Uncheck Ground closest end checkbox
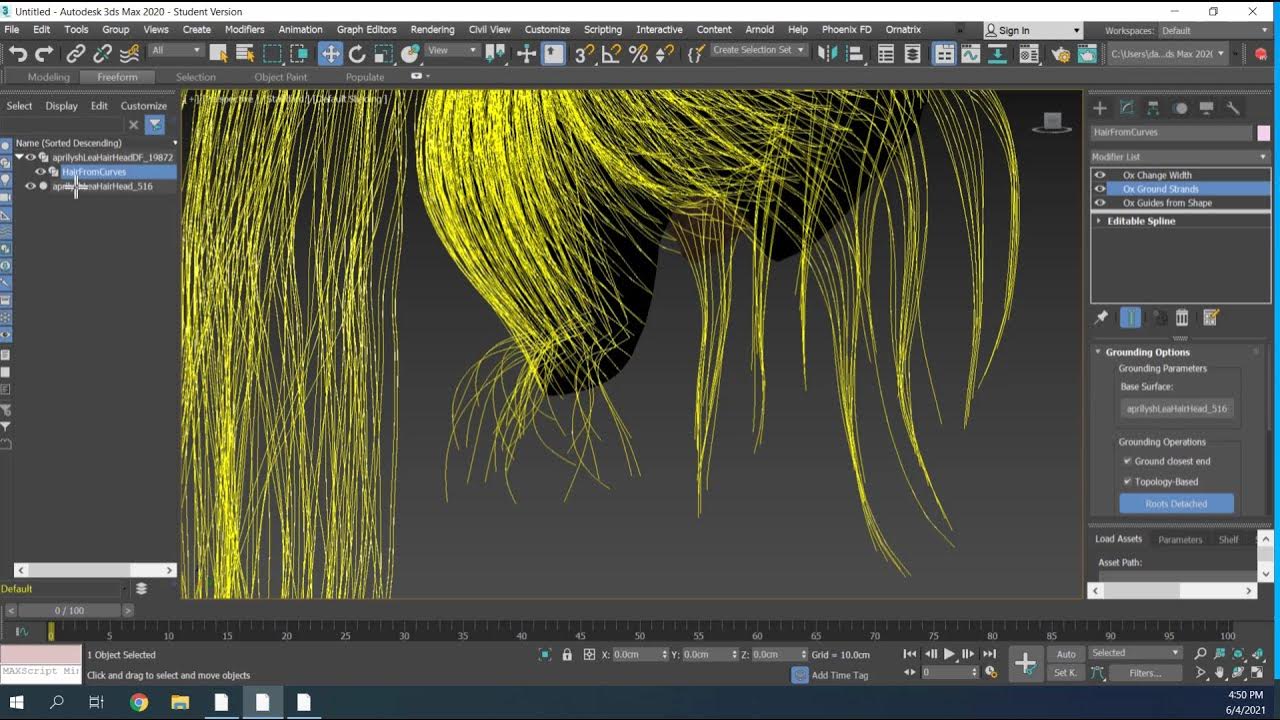The height and width of the screenshot is (720, 1280). tap(1127, 461)
